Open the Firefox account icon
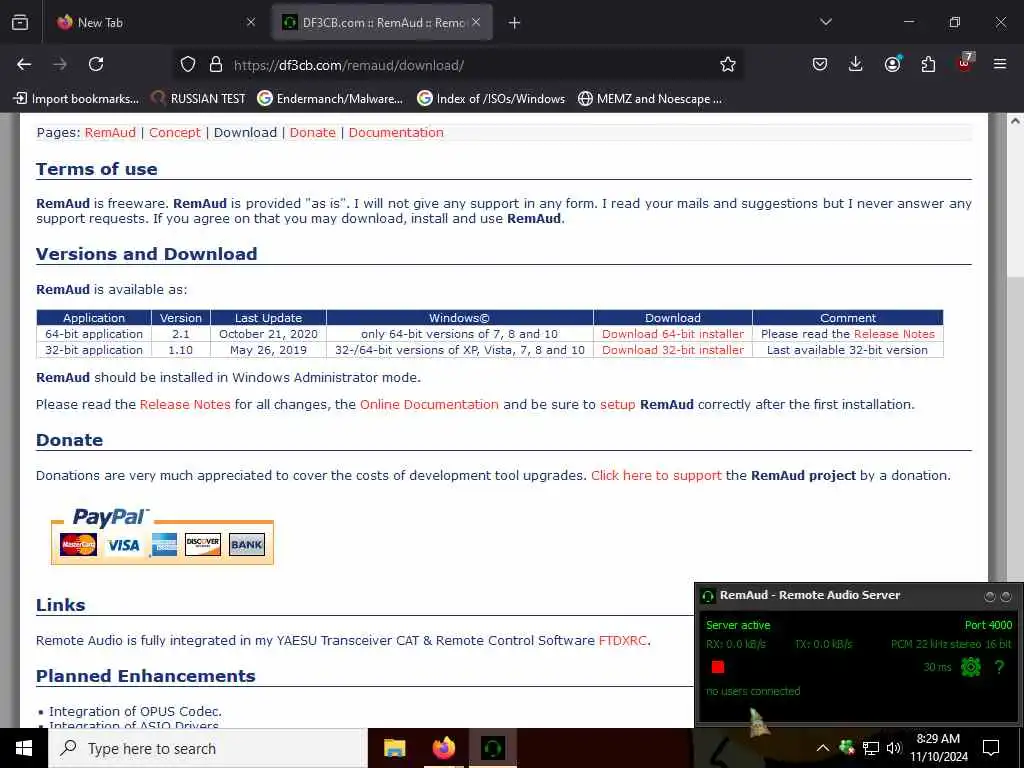 coord(892,64)
